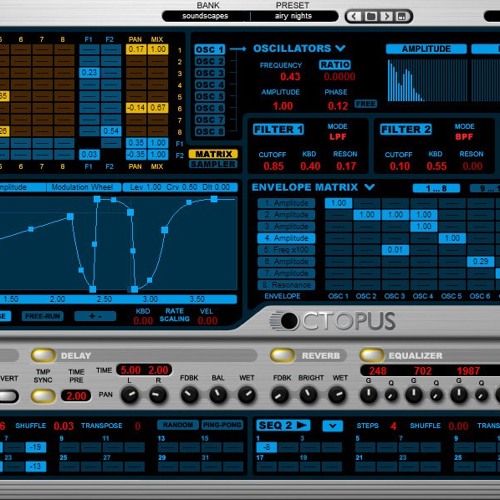Viewport: 500px width, 500px height.
Task: Toggle the INVERT switch left of delay
Action: tap(8, 396)
